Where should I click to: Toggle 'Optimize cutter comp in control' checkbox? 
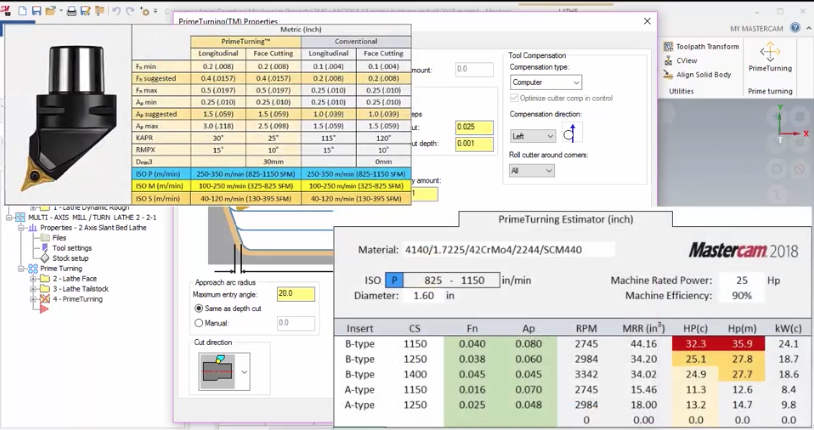click(514, 98)
